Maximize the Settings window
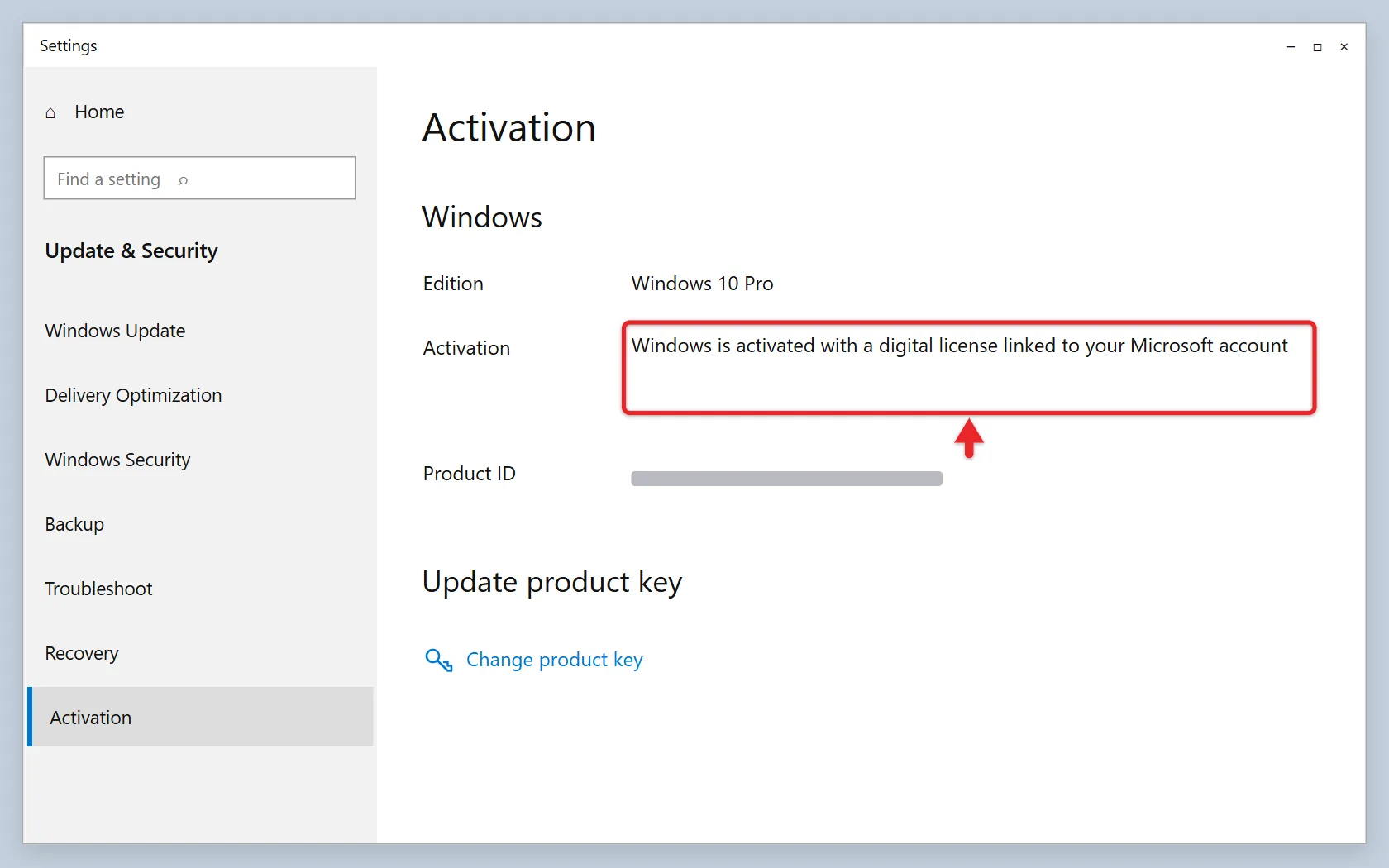This screenshot has height=868, width=1389. coord(1317,47)
